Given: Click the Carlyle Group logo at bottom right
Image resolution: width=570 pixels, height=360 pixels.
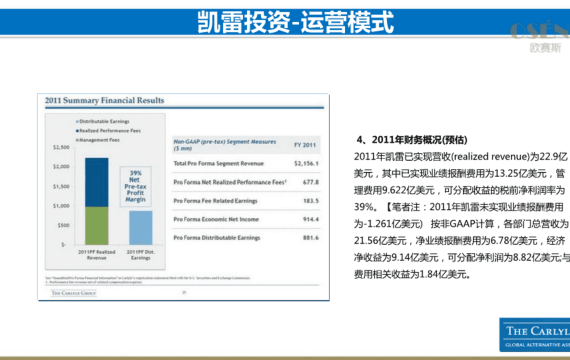Looking at the screenshot, I should click(535, 335).
